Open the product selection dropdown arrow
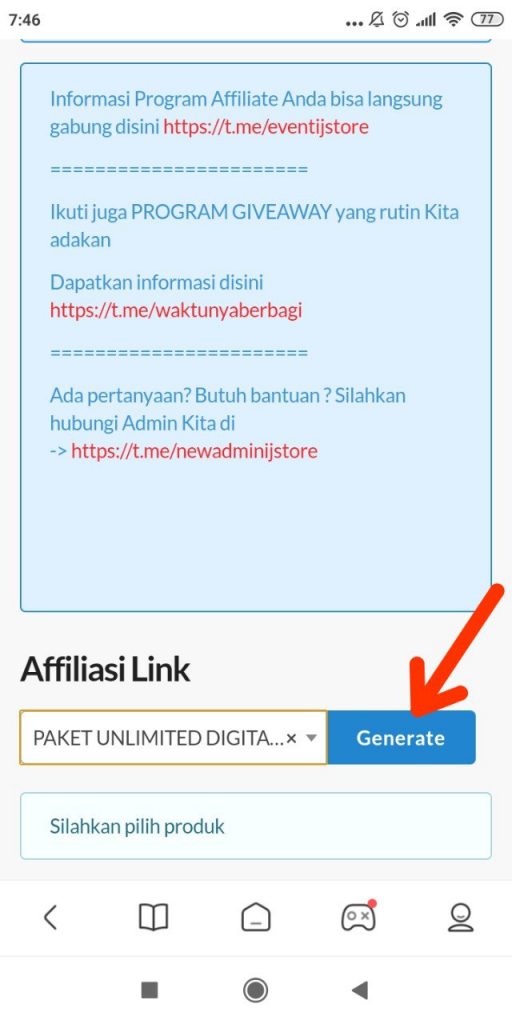Image resolution: width=512 pixels, height=1024 pixels. pyautogui.click(x=312, y=738)
